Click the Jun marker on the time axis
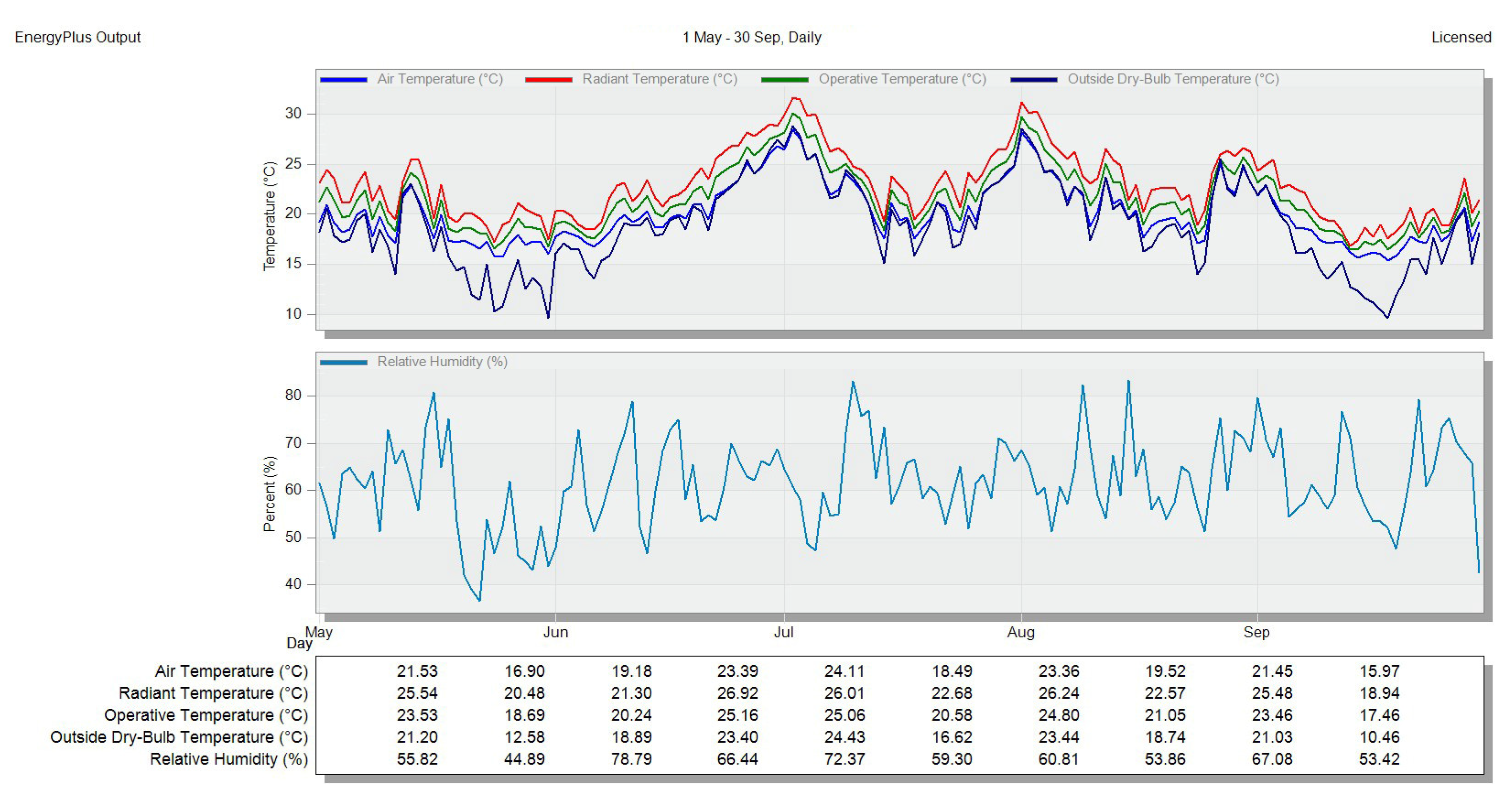1512x804 pixels. 555,632
